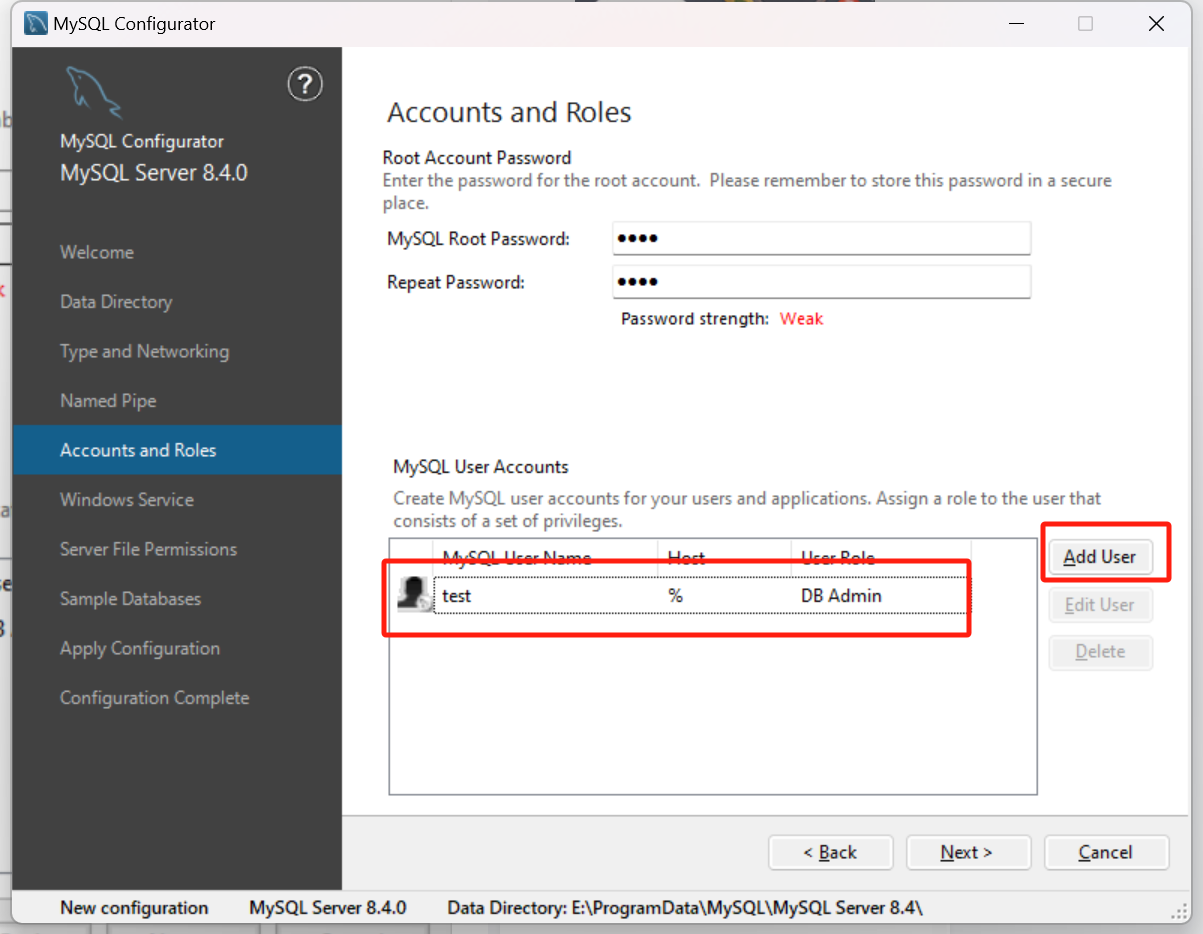Jump to Windows Service step
The height and width of the screenshot is (934, 1203).
(127, 500)
